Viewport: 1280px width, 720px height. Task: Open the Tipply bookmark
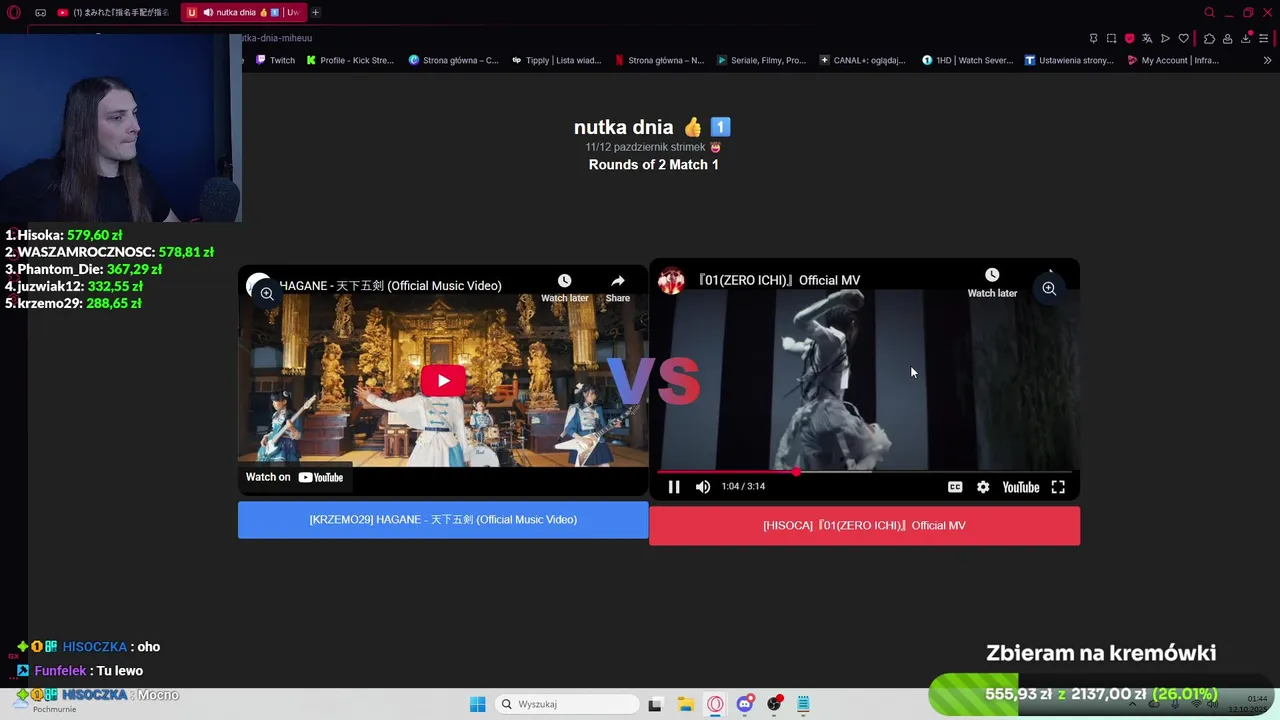pyautogui.click(x=556, y=60)
